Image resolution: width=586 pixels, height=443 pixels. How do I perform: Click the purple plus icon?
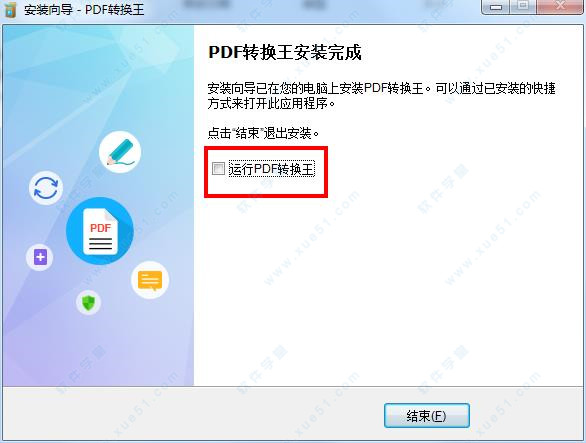click(x=40, y=257)
